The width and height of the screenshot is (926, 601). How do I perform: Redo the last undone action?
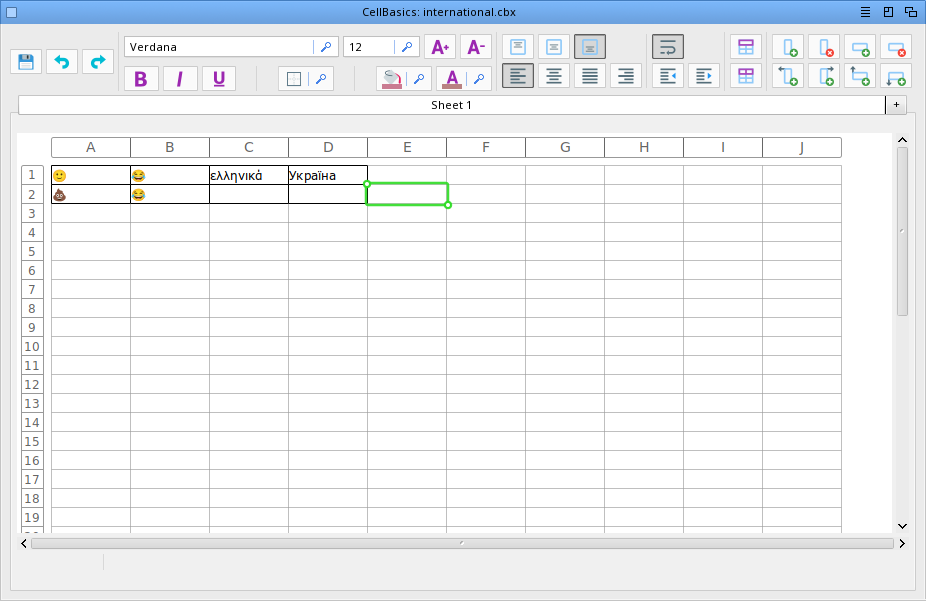[x=98, y=62]
